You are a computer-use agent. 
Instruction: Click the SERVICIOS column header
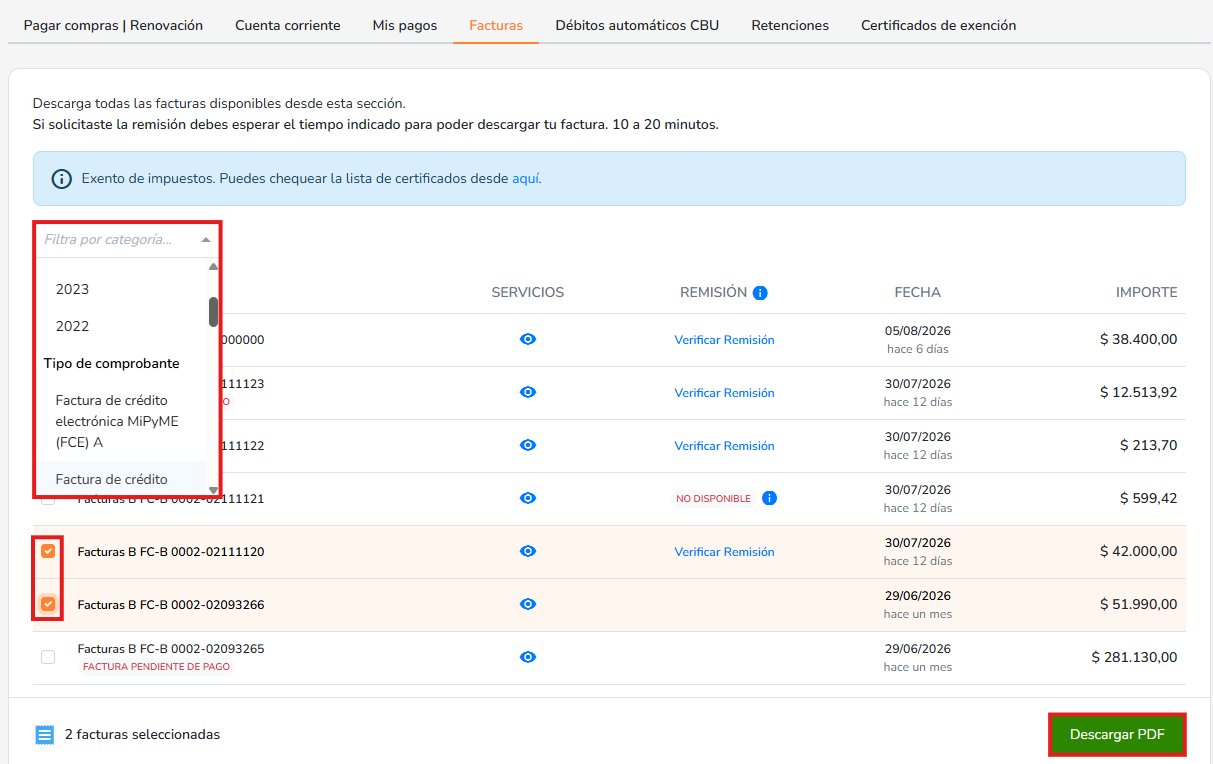coord(528,293)
